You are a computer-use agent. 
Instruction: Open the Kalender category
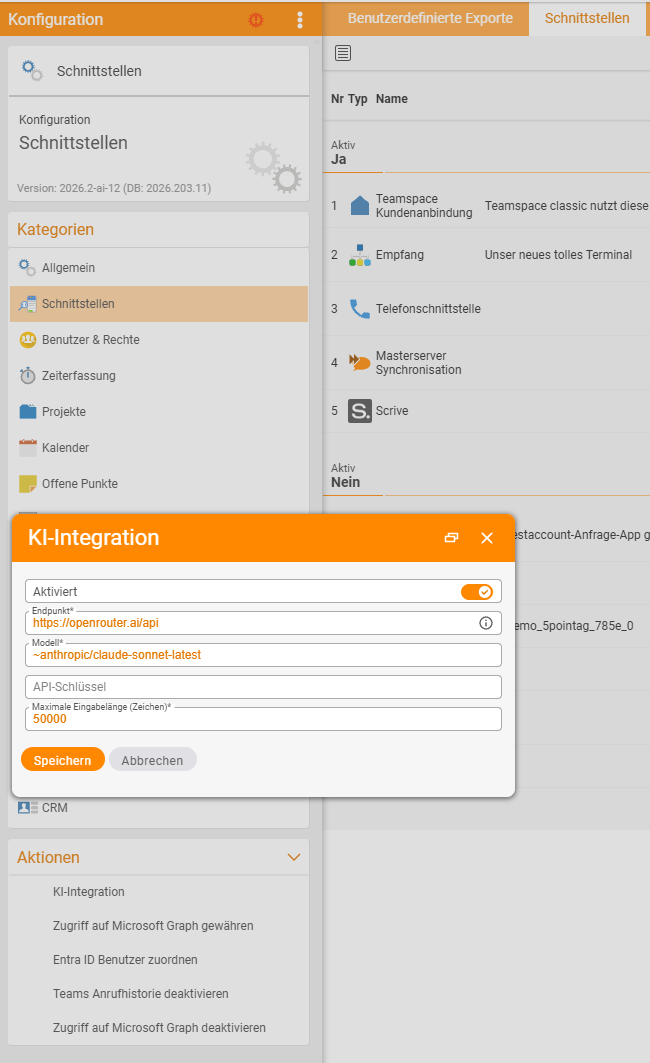pyautogui.click(x=159, y=447)
